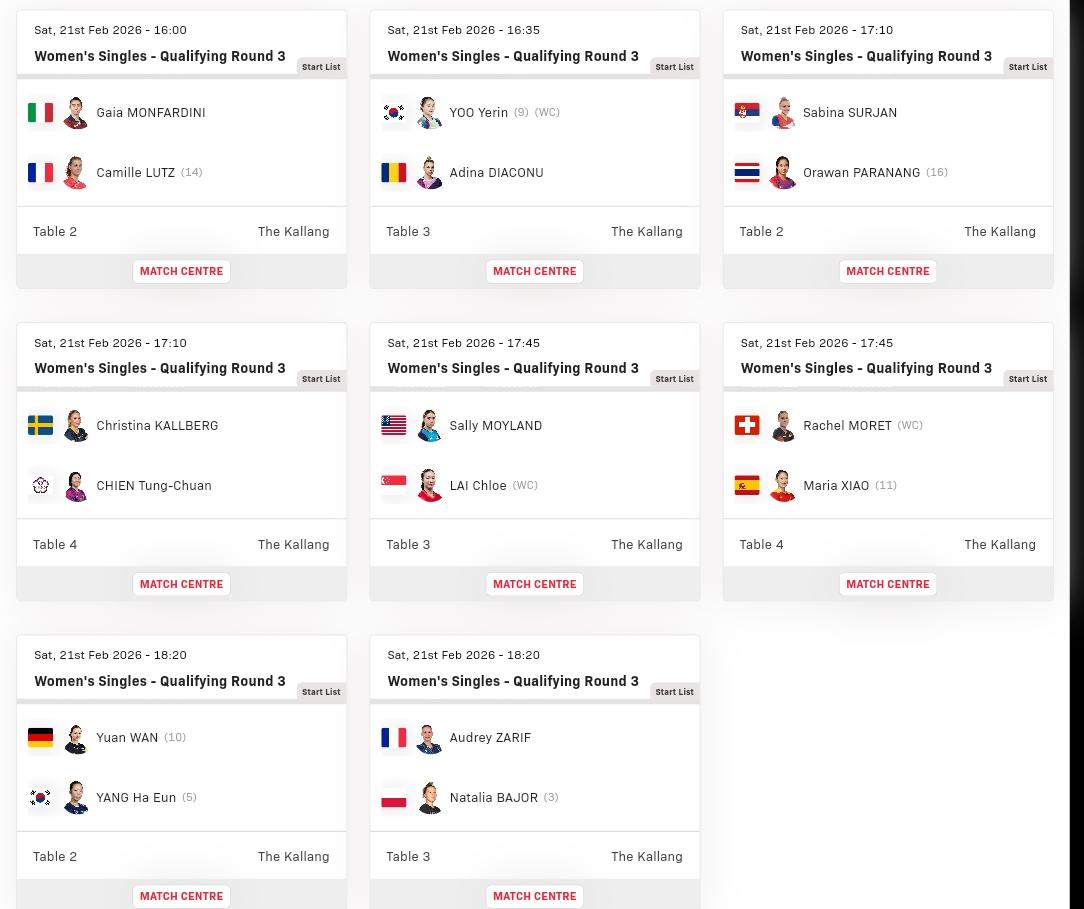Click Adina Diaconu's player avatar

(429, 173)
